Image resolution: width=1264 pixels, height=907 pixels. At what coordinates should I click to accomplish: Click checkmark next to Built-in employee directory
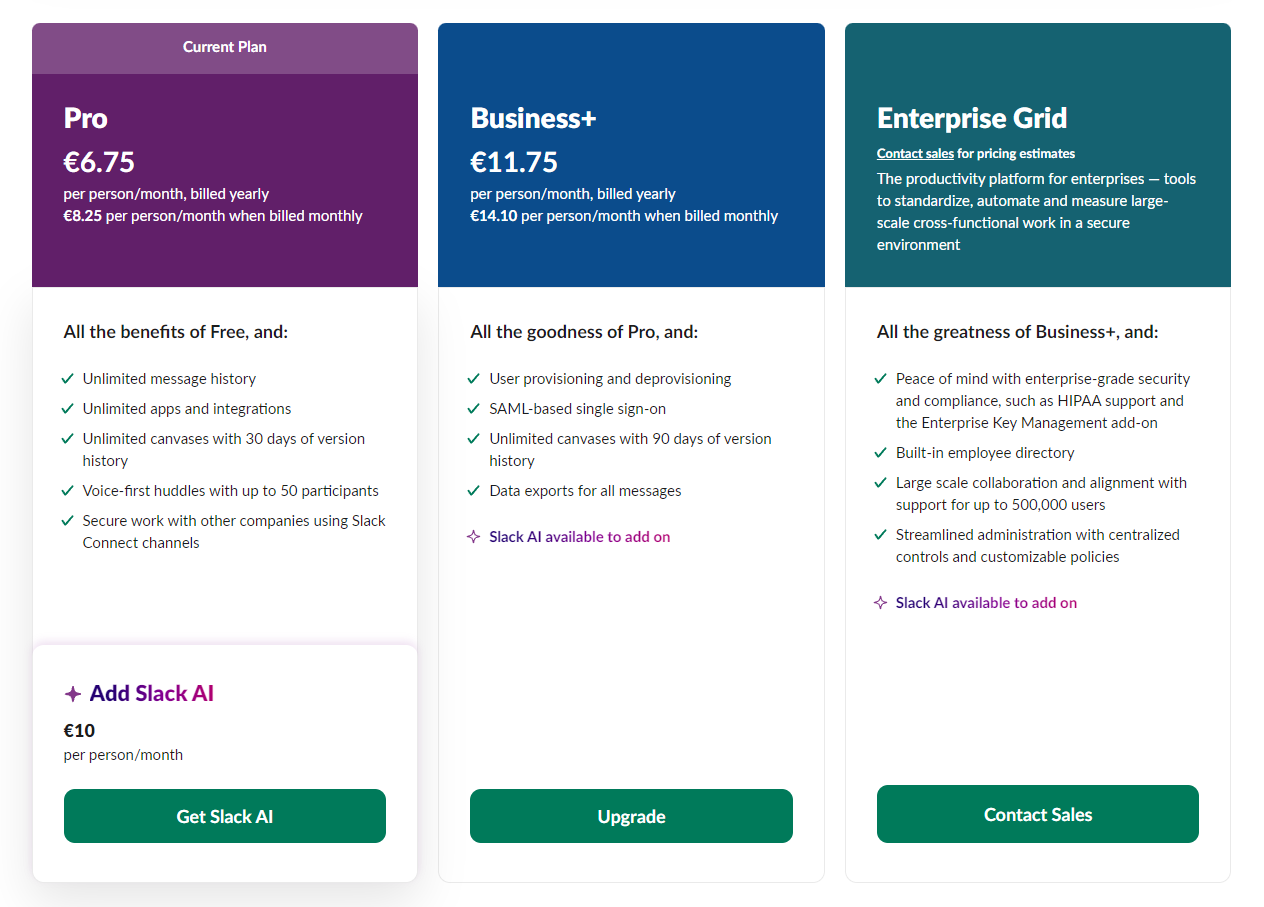880,453
